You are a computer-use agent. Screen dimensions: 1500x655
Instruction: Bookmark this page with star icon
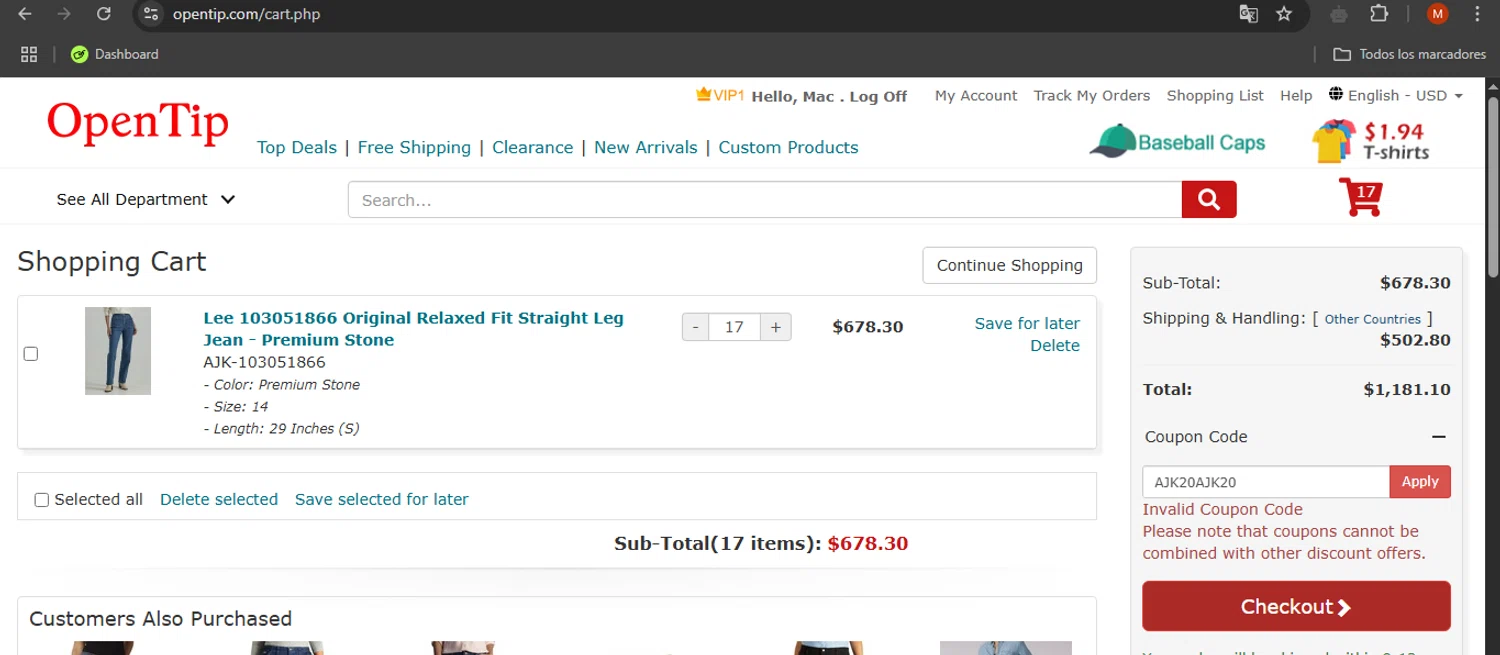tap(1284, 14)
